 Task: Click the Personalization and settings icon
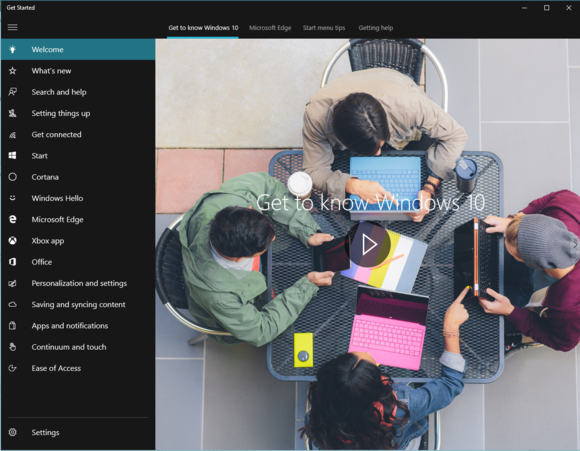point(13,283)
